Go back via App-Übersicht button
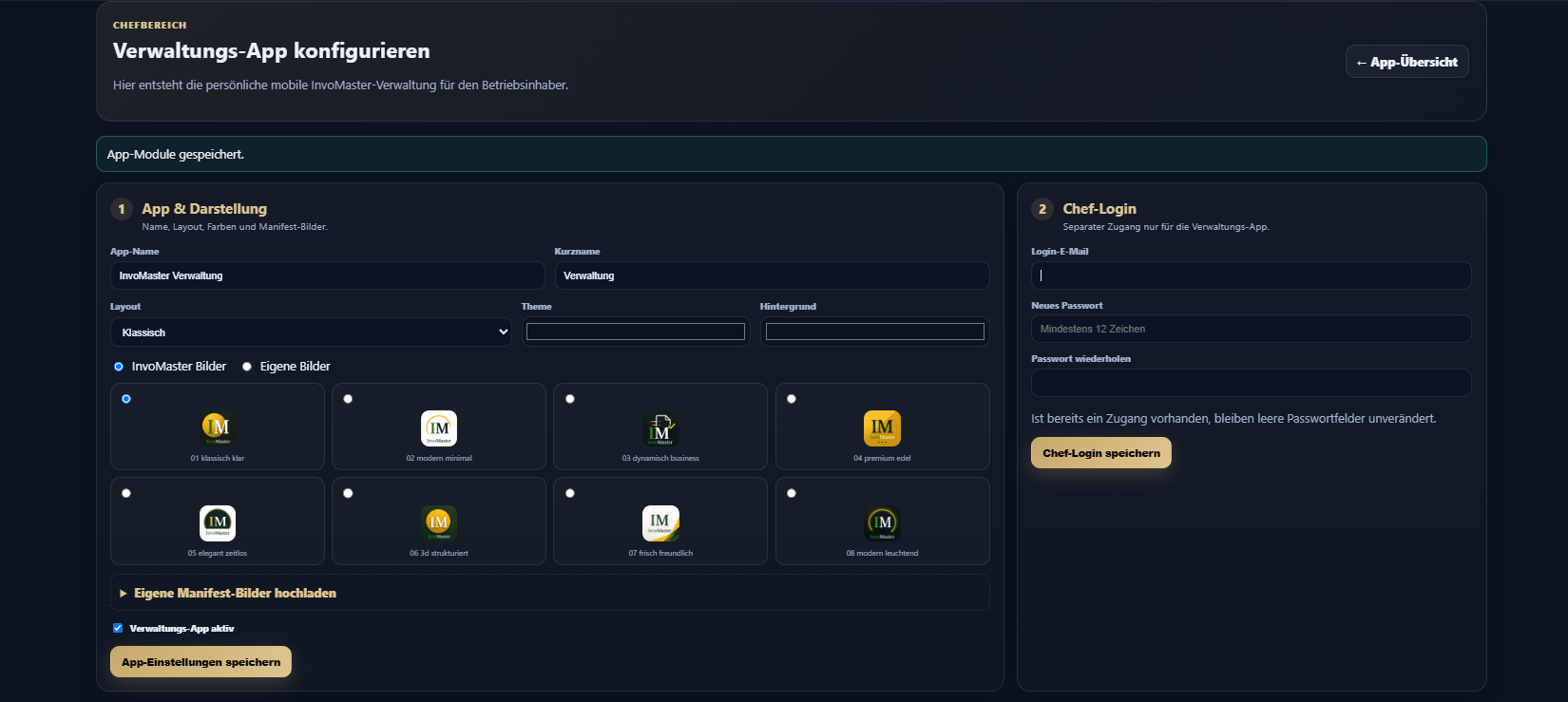The width and height of the screenshot is (1568, 702). (1407, 62)
